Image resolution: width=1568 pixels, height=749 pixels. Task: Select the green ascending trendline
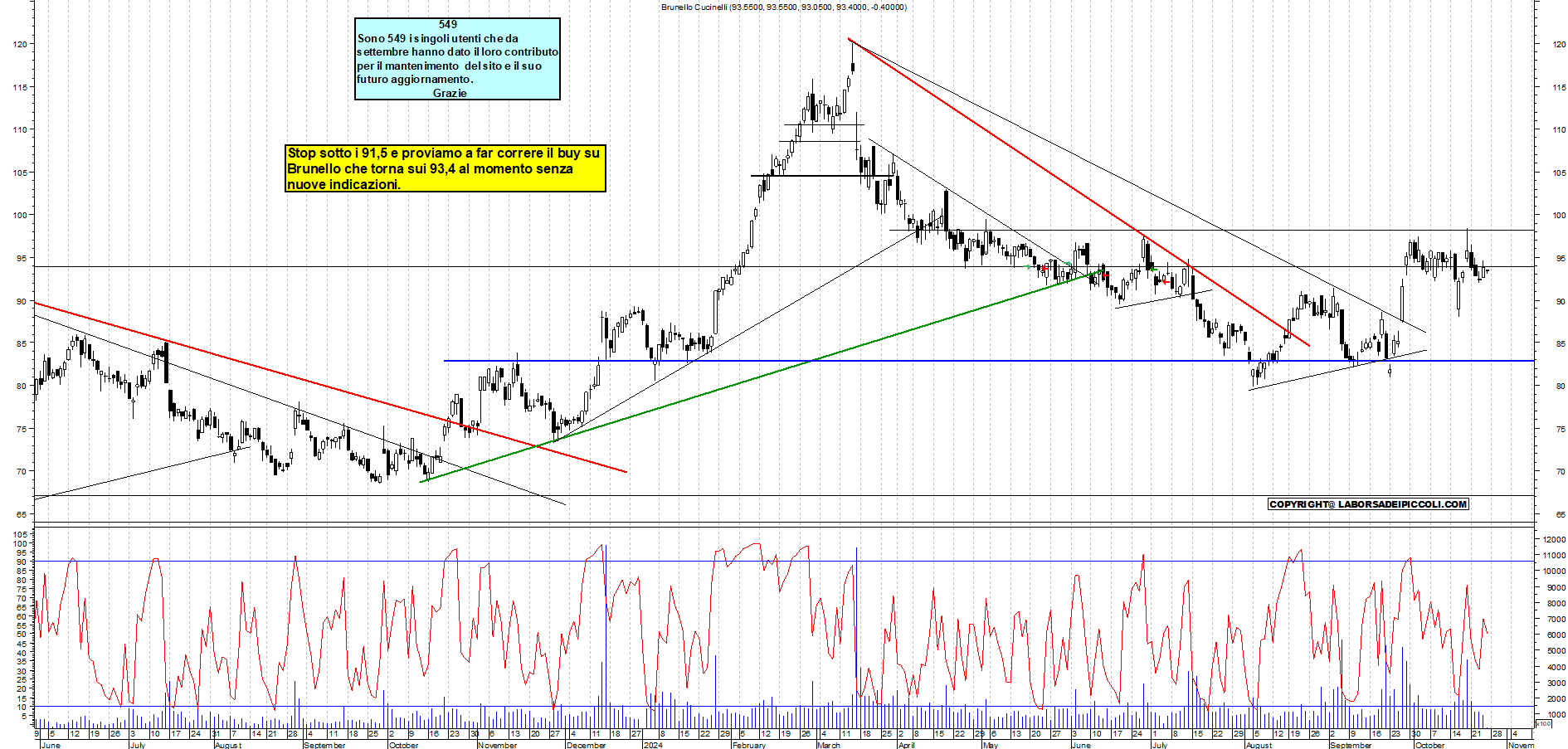coord(763,375)
